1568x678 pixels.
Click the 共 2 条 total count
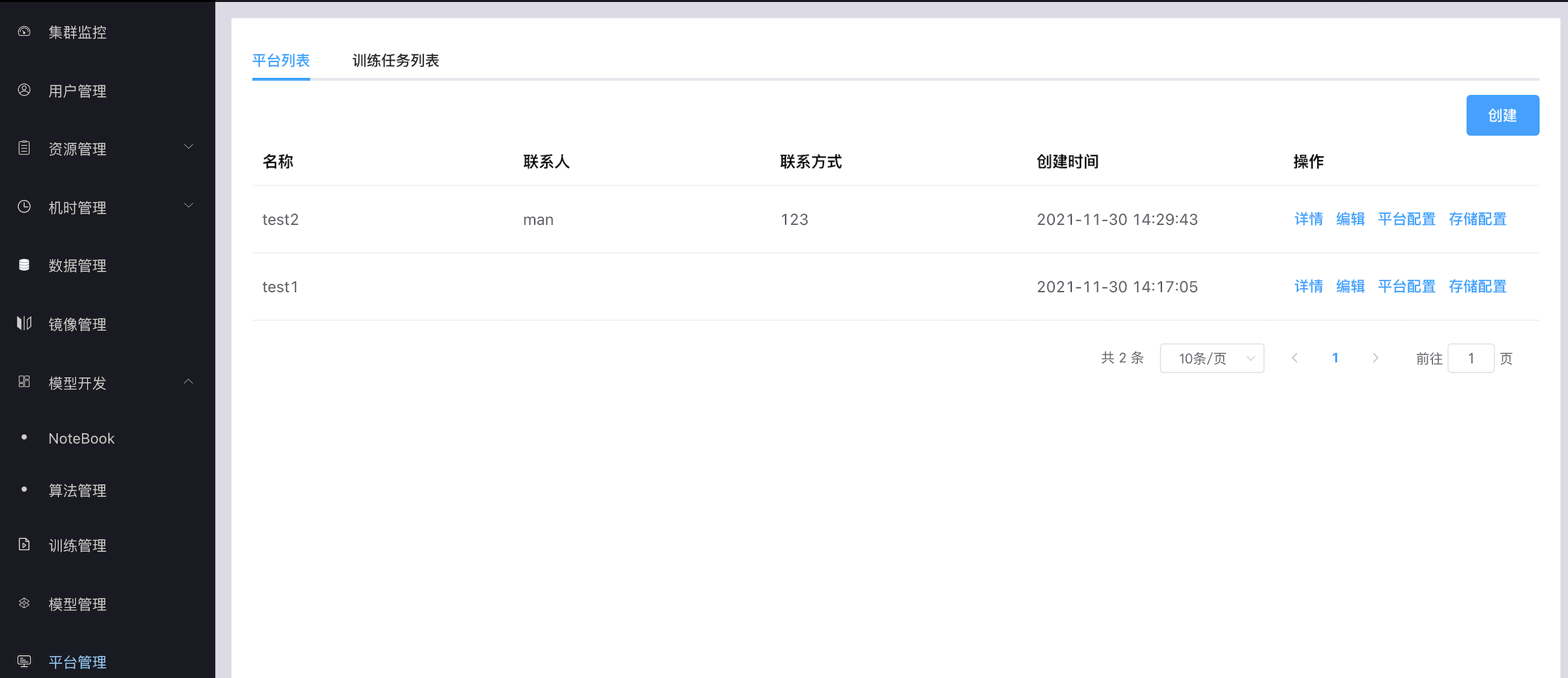[1122, 358]
